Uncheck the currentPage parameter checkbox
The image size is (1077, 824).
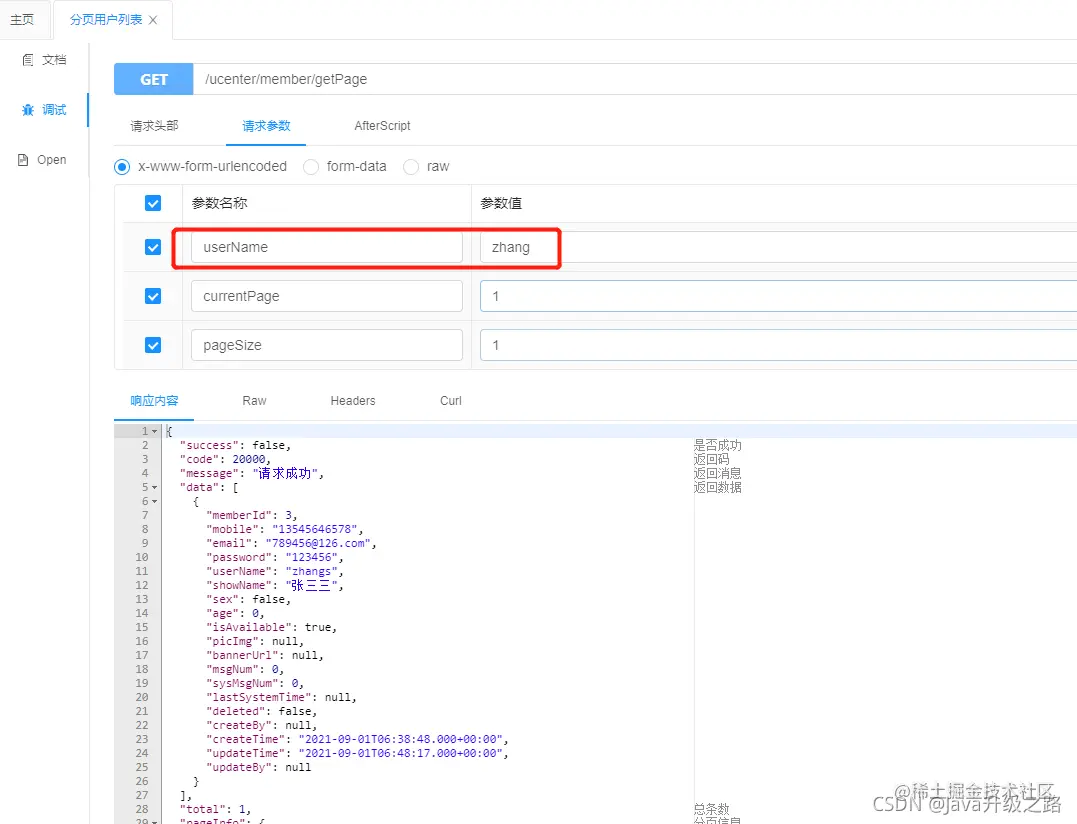153,296
